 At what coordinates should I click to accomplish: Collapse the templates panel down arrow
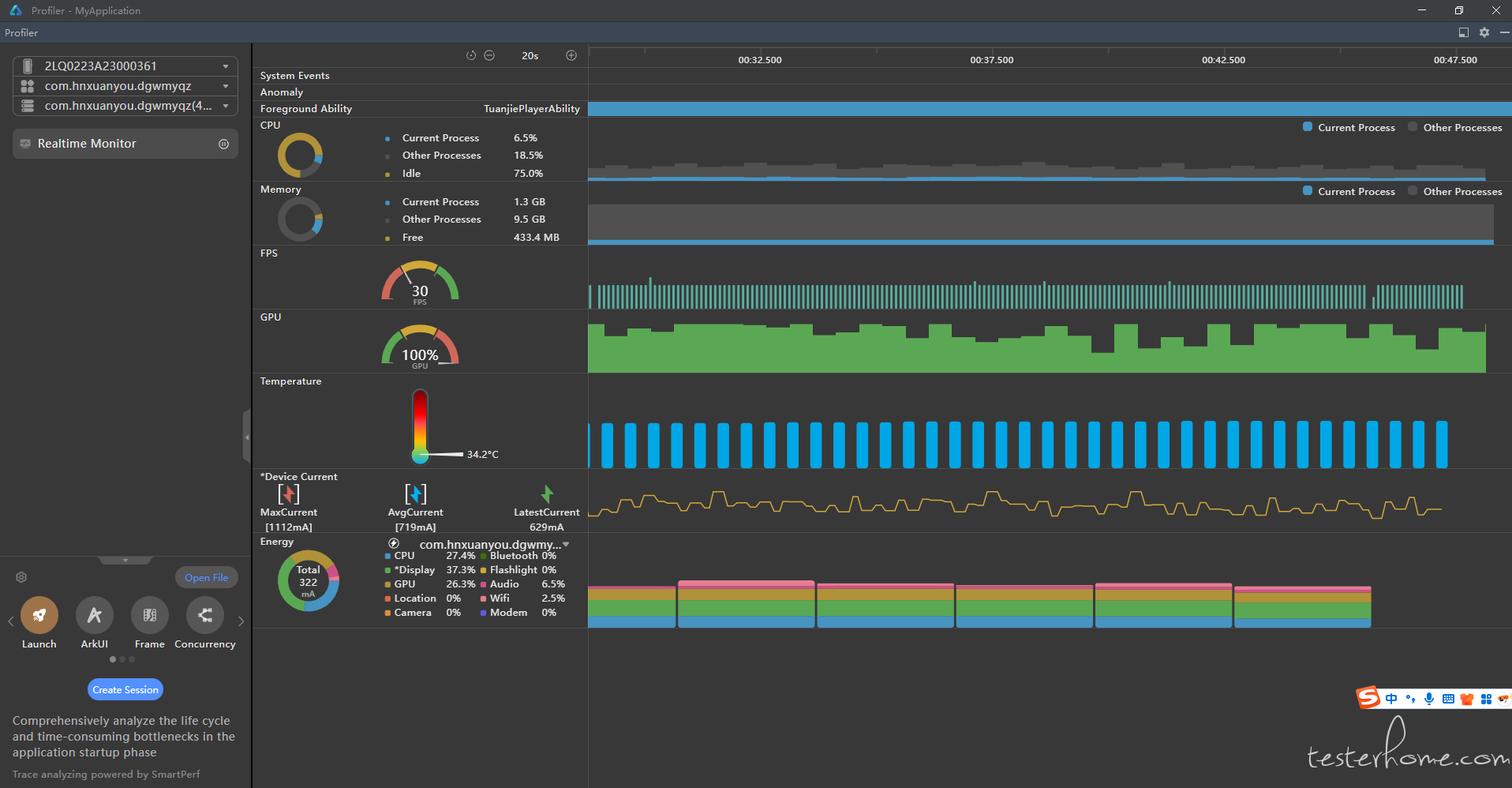(x=125, y=560)
